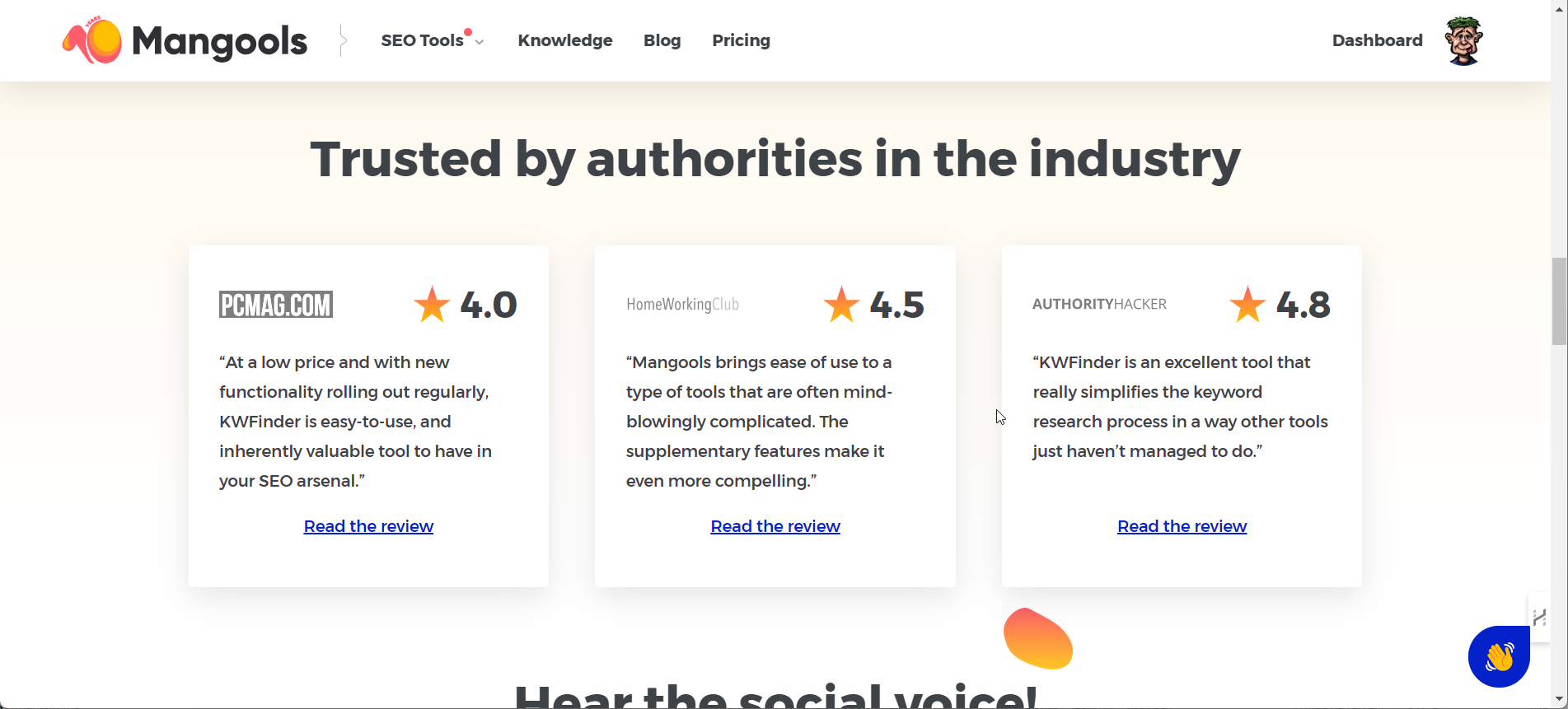Click the star beside the 4.8 rating

[x=1247, y=304]
